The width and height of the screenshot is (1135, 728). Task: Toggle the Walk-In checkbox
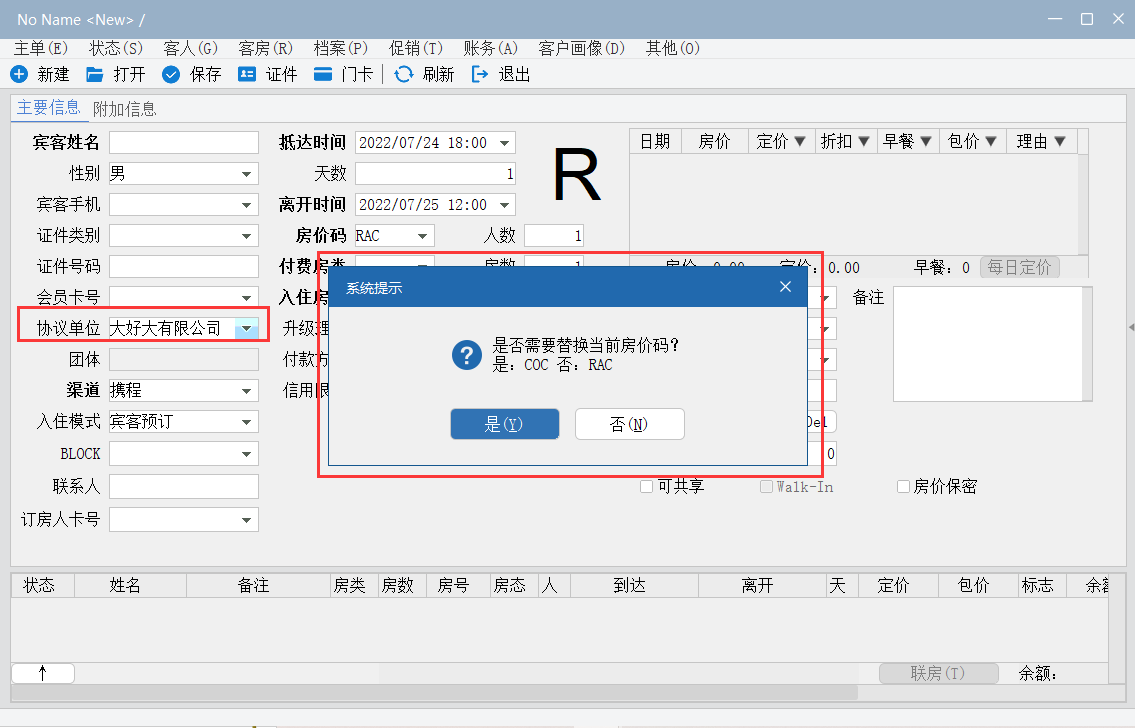click(x=766, y=486)
